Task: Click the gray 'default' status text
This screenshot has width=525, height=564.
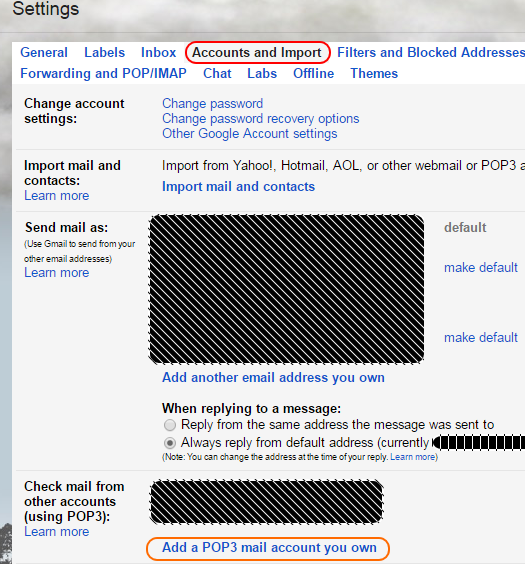Action: coord(465,228)
